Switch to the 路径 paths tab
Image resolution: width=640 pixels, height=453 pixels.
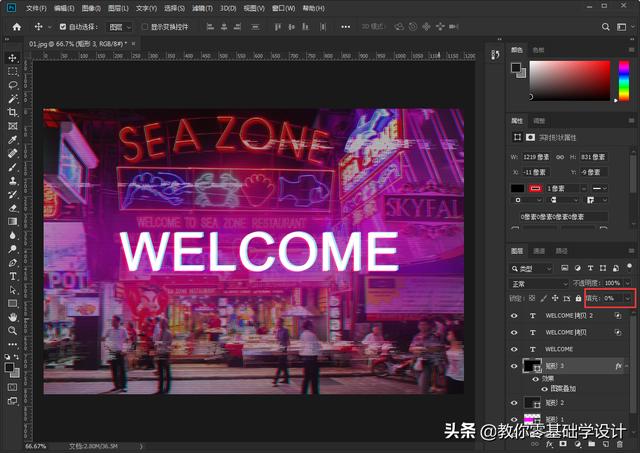[561, 251]
